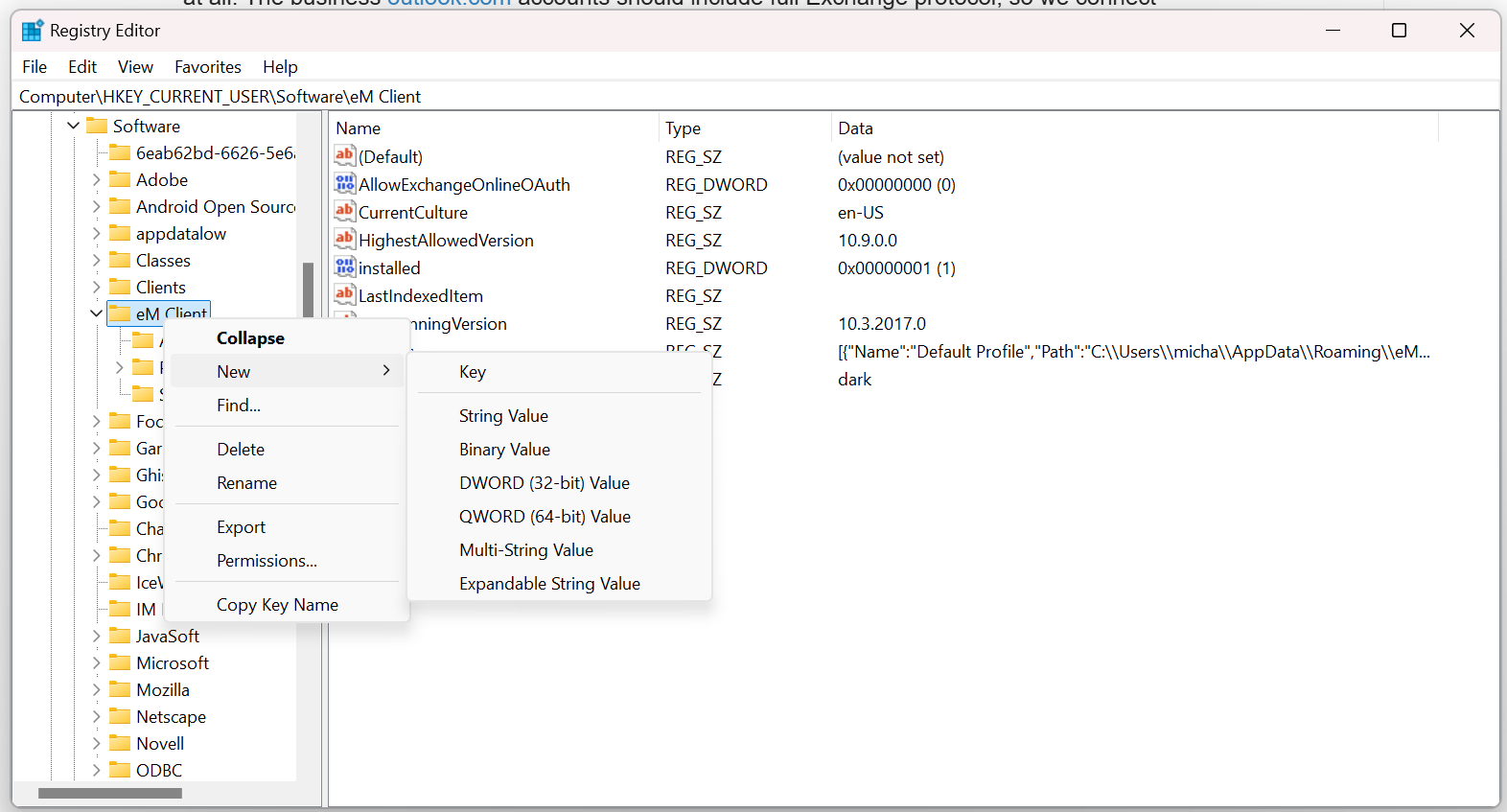Viewport: 1507px width, 812px height.
Task: Click the registry path address bar
Action: (x=755, y=96)
